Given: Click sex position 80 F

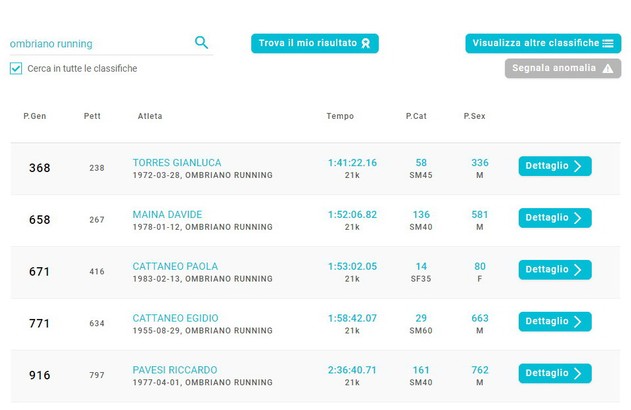Looking at the screenshot, I should click(480, 272).
